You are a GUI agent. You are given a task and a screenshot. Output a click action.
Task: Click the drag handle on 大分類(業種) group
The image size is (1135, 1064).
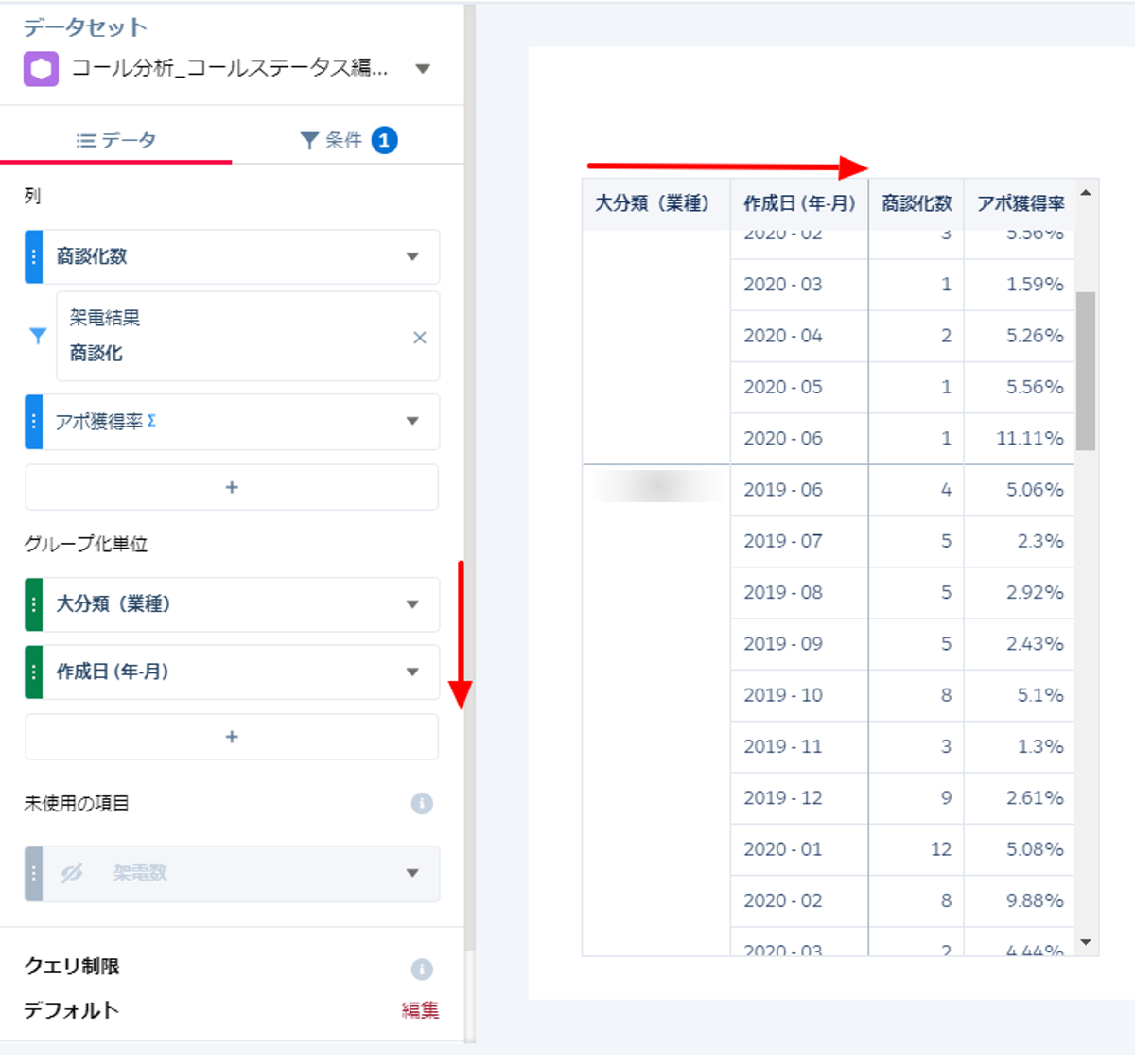[34, 604]
